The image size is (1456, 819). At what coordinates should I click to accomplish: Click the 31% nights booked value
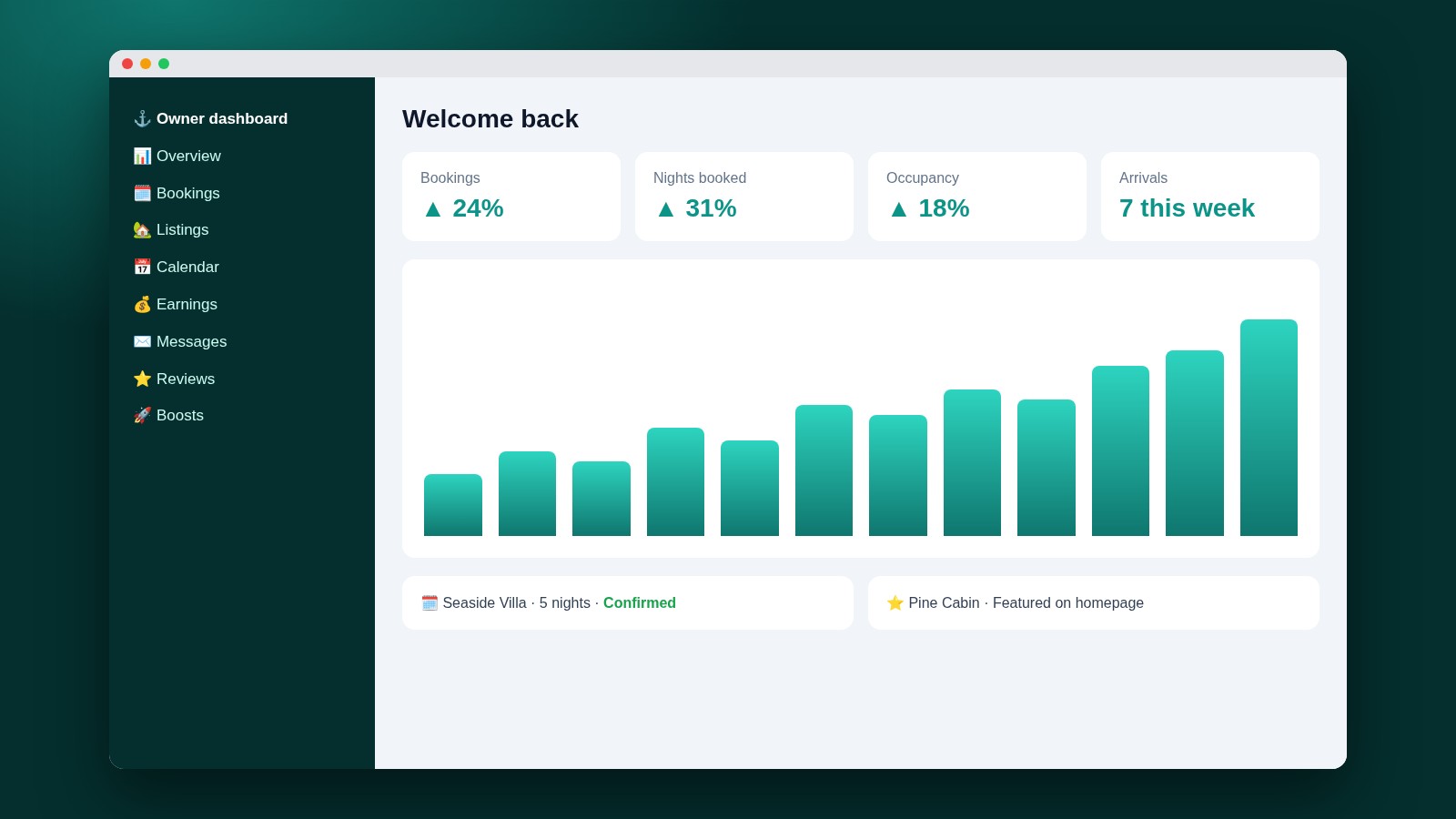(x=711, y=208)
